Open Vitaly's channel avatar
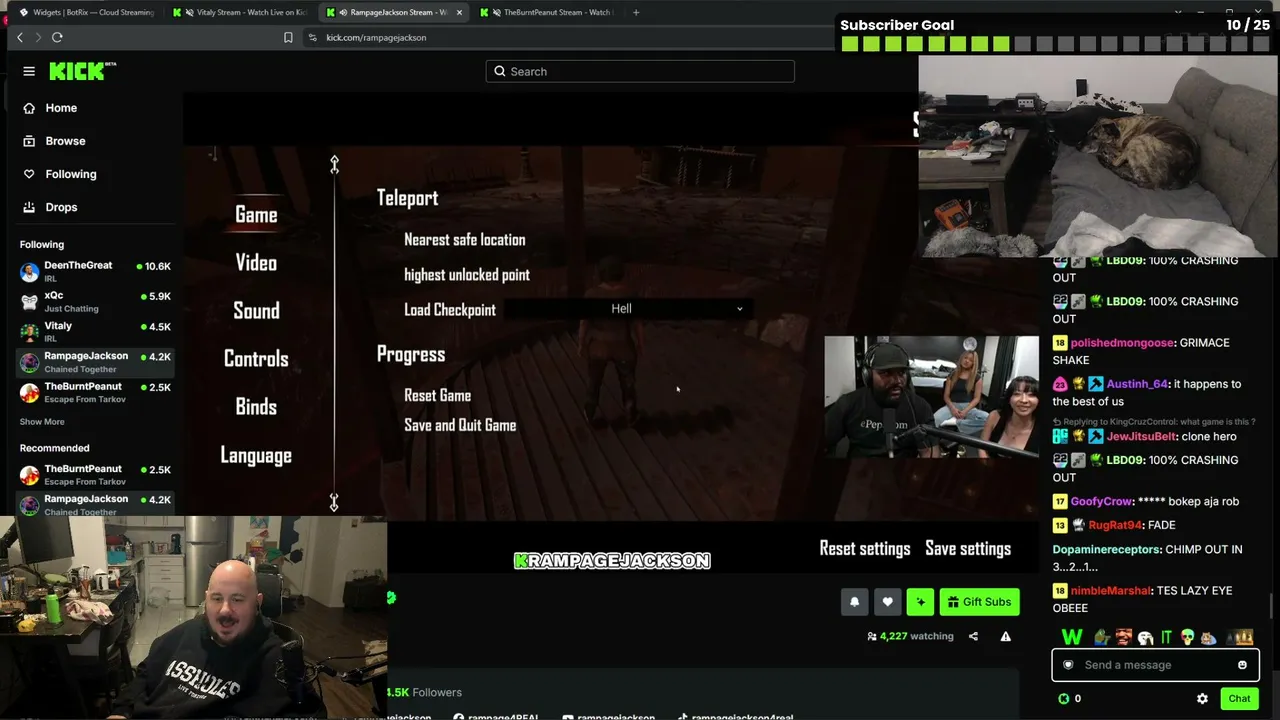This screenshot has height=720, width=1280. [29, 332]
